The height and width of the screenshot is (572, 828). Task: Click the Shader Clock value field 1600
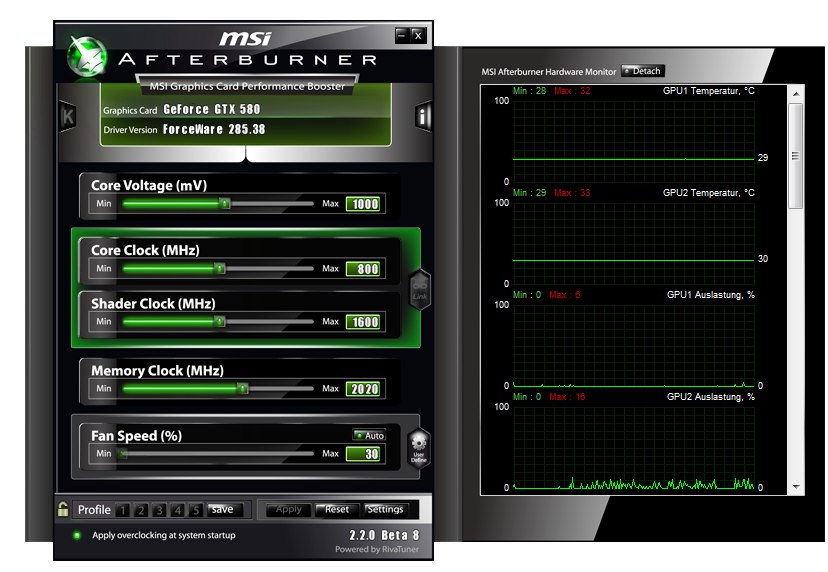[x=363, y=322]
